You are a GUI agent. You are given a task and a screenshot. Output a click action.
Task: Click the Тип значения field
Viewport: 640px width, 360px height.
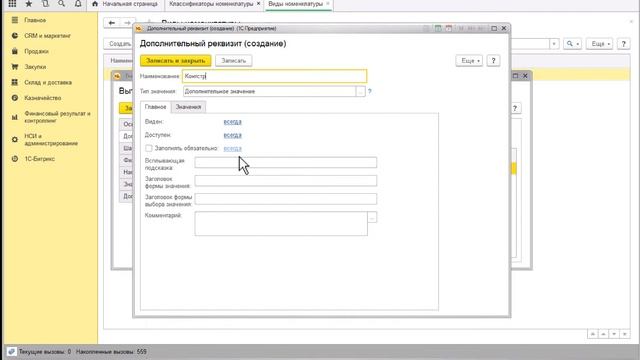click(269, 91)
